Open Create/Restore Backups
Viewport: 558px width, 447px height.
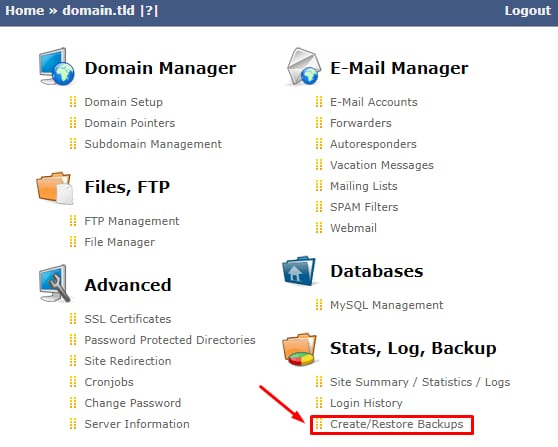pos(396,424)
